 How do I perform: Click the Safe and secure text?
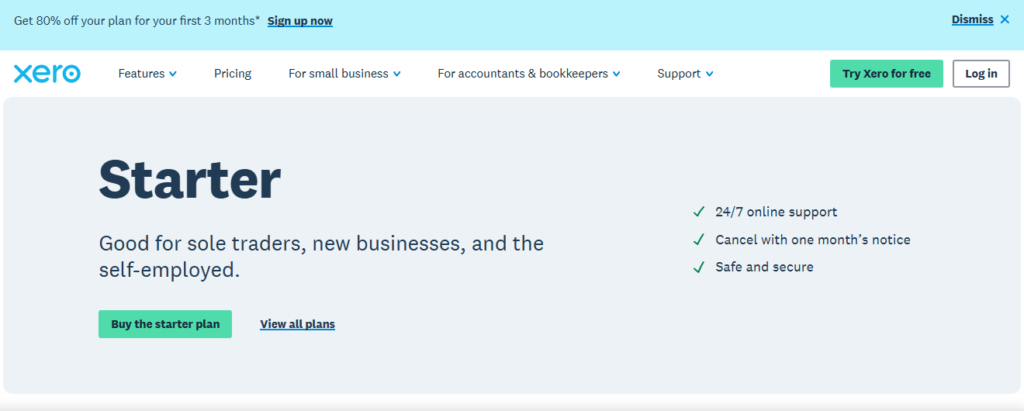764,267
